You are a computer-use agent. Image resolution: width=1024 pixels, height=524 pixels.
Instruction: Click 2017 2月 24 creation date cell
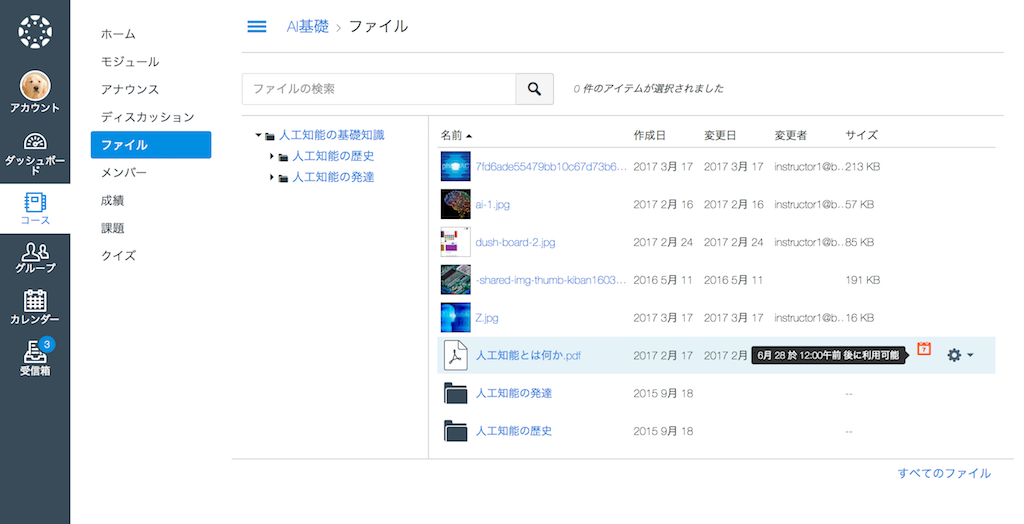pos(663,242)
